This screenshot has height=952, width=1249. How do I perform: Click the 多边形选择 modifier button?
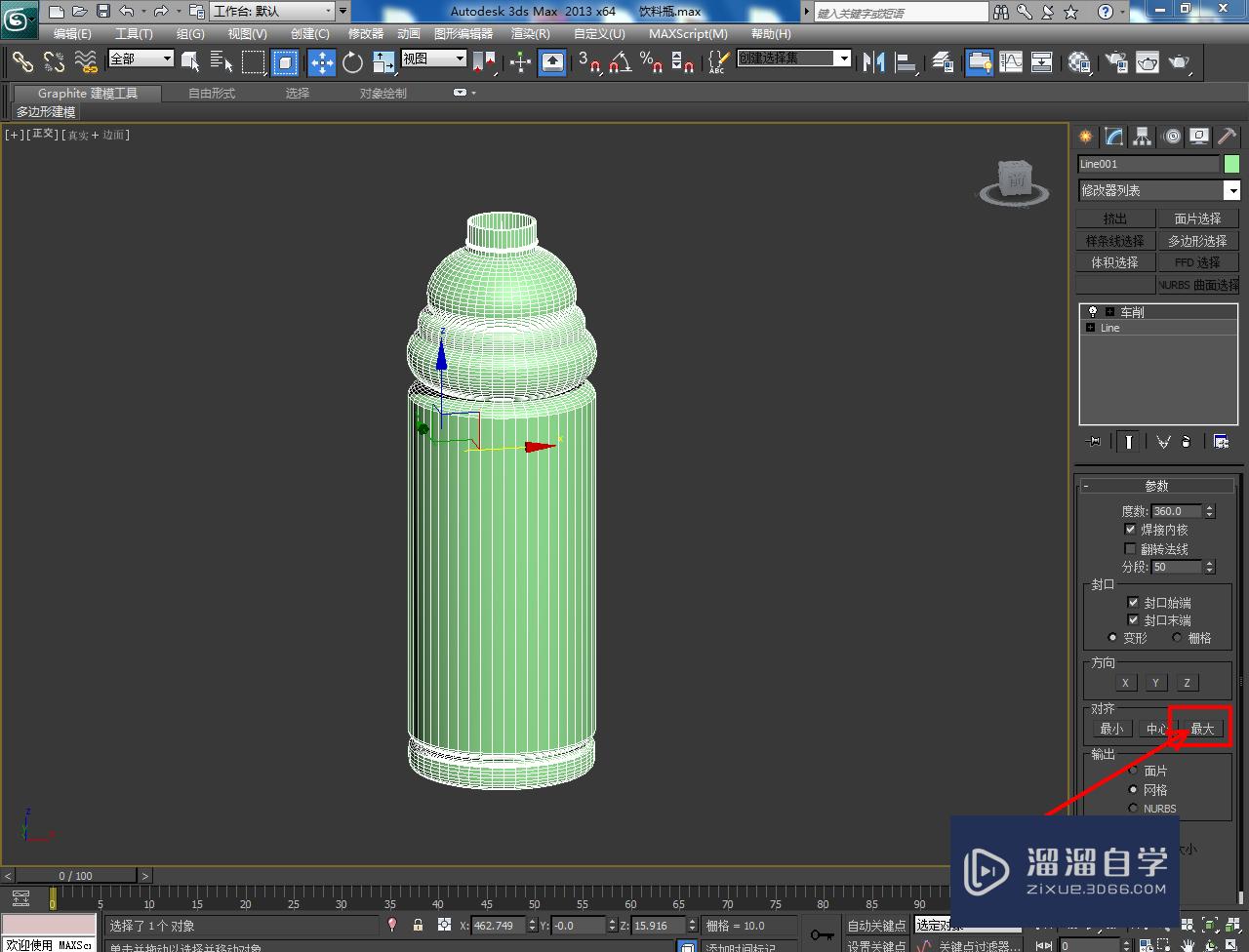pyautogui.click(x=1197, y=241)
